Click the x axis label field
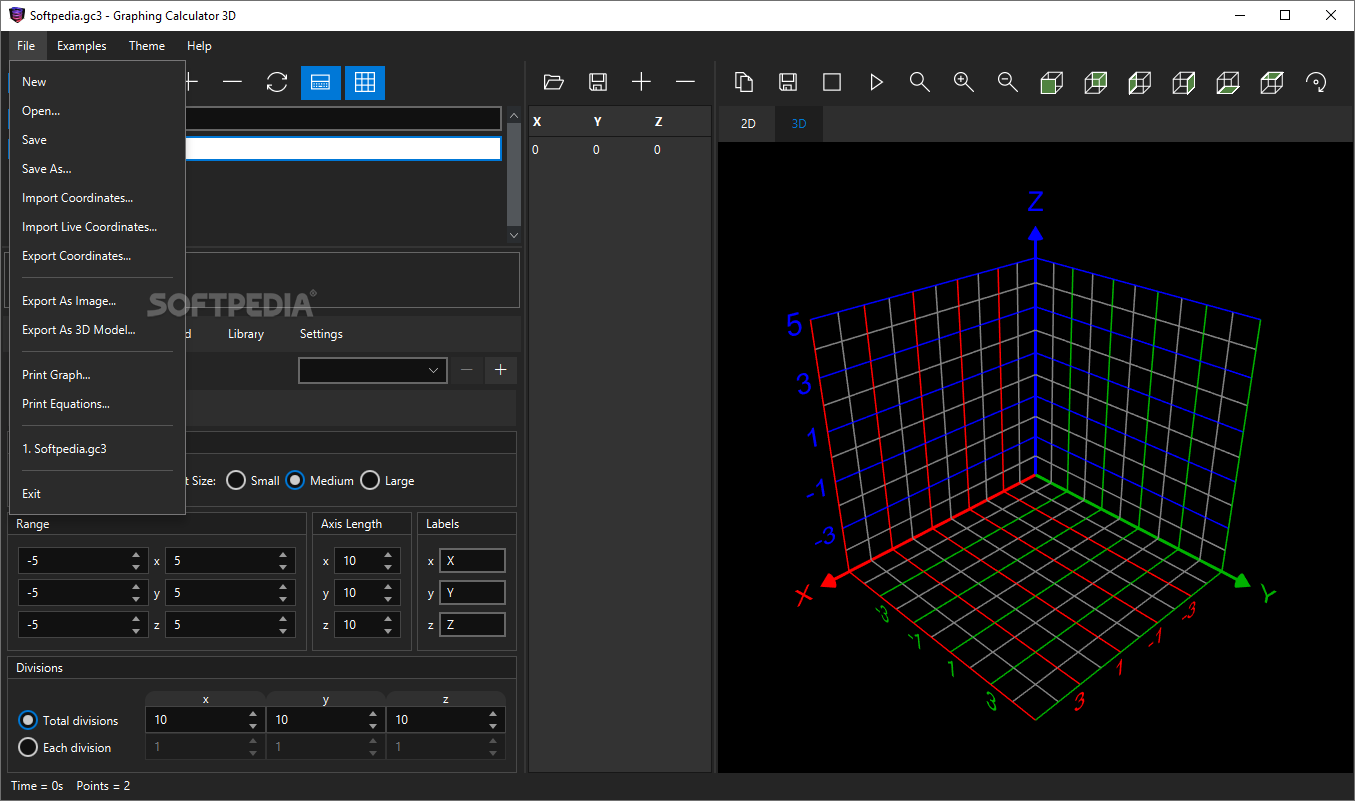The image size is (1355, 801). (x=472, y=561)
